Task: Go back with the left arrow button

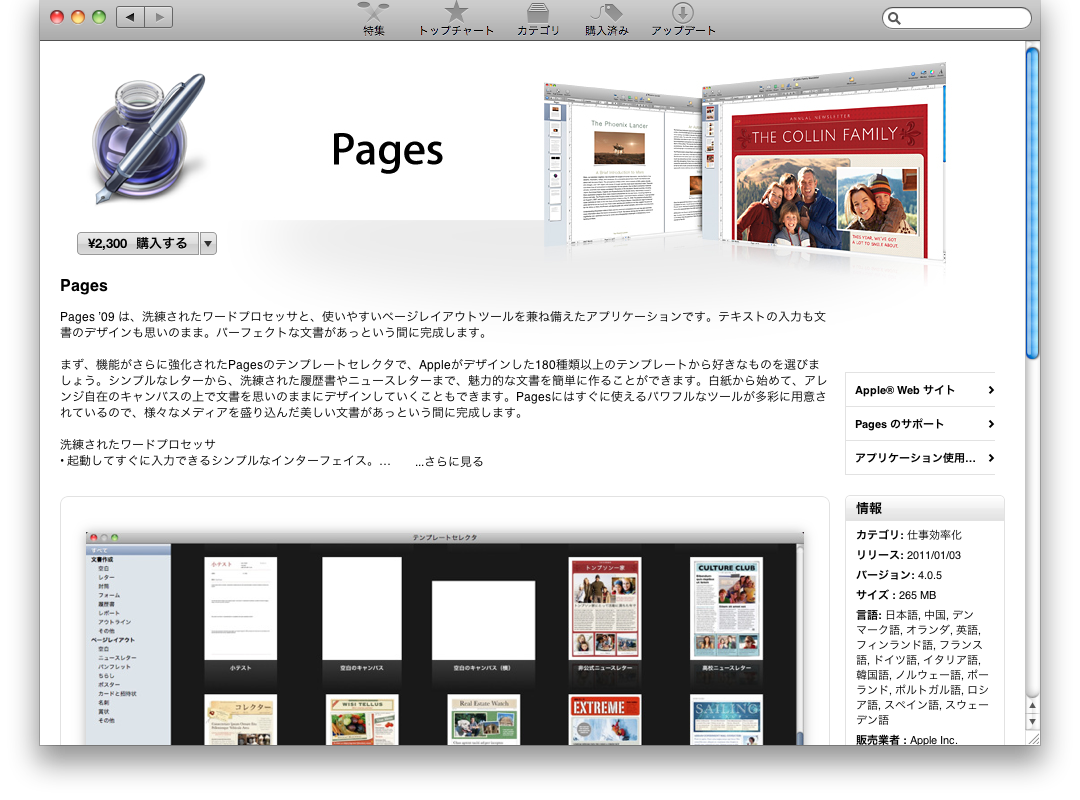Action: [130, 17]
